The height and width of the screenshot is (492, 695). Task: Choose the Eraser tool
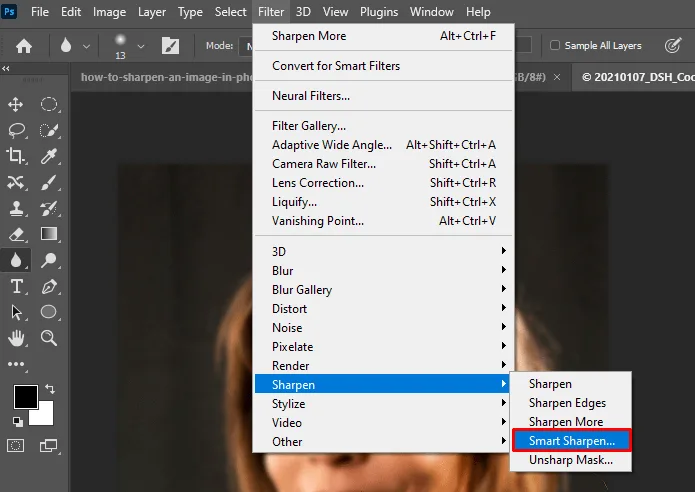[x=16, y=234]
